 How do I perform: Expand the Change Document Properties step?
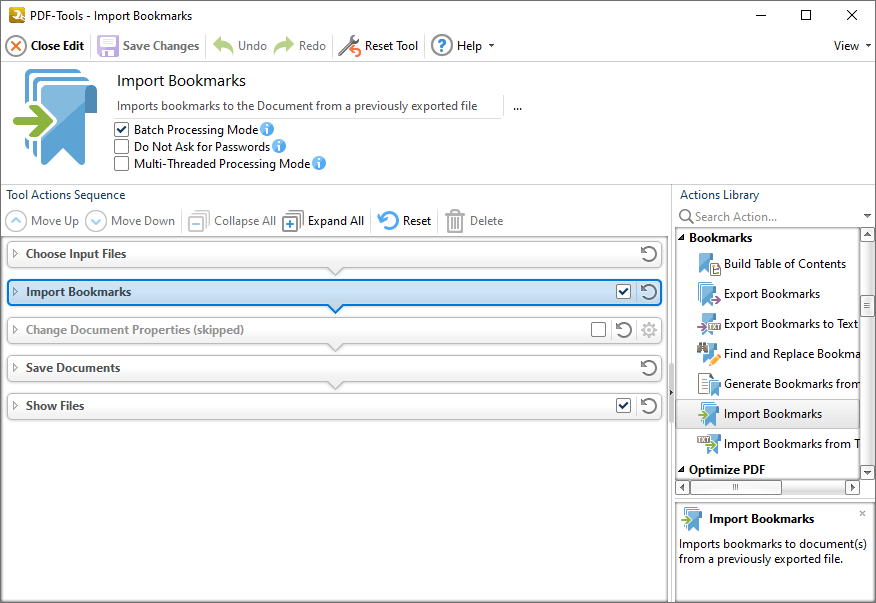pos(16,330)
